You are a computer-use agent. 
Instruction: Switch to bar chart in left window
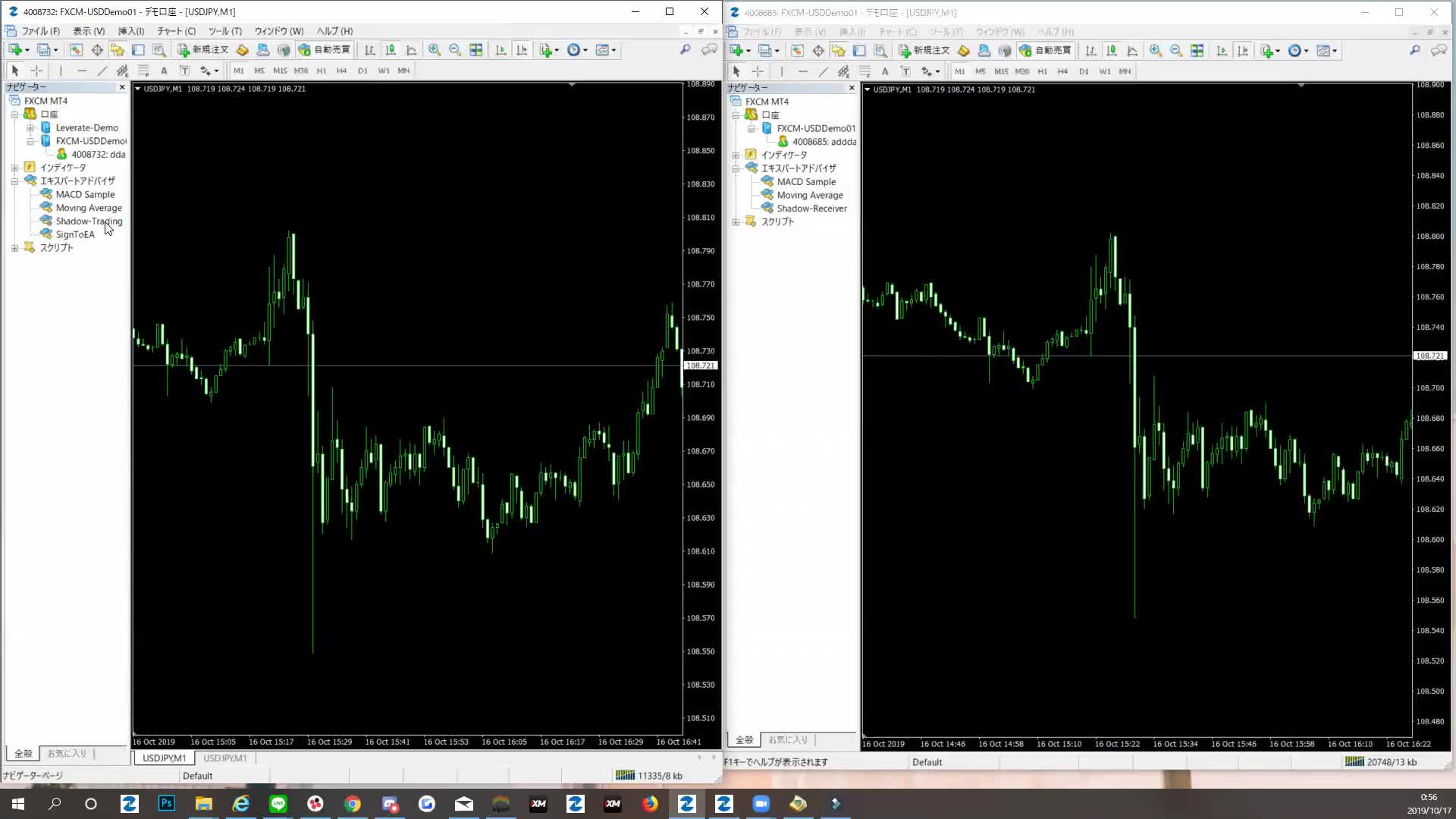click(x=370, y=50)
